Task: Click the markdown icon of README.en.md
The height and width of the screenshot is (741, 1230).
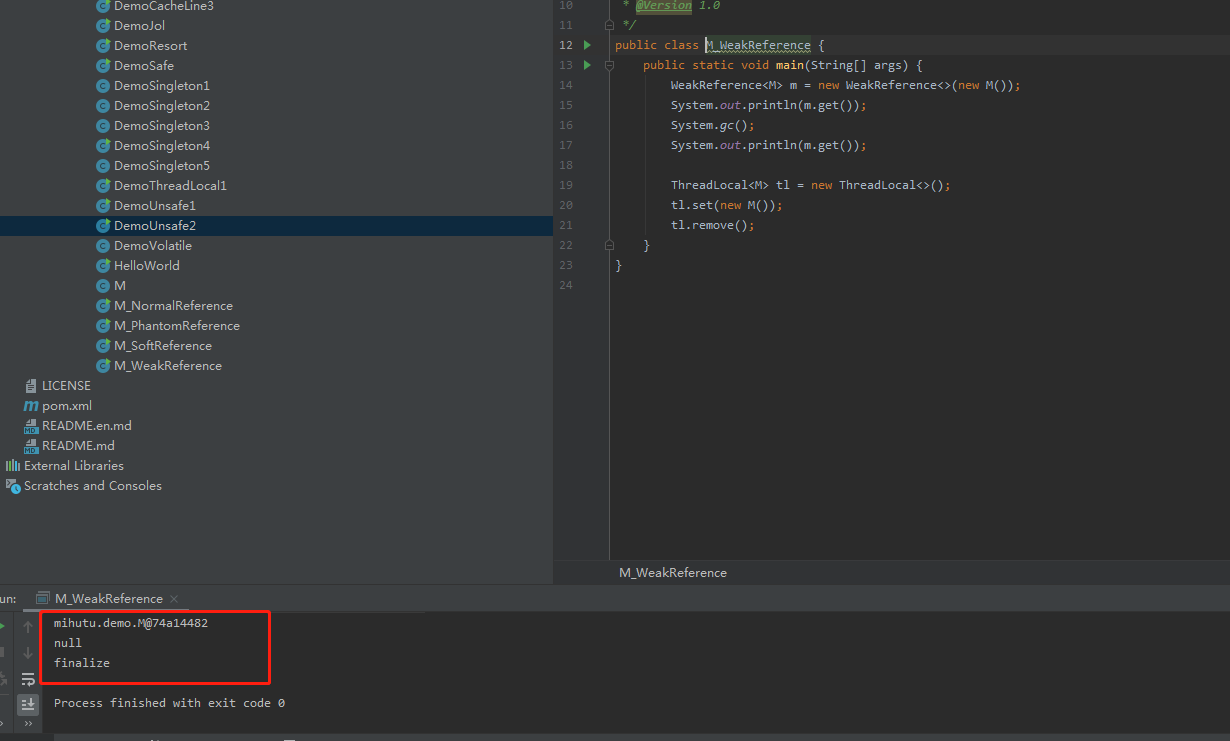Action: click(x=31, y=425)
